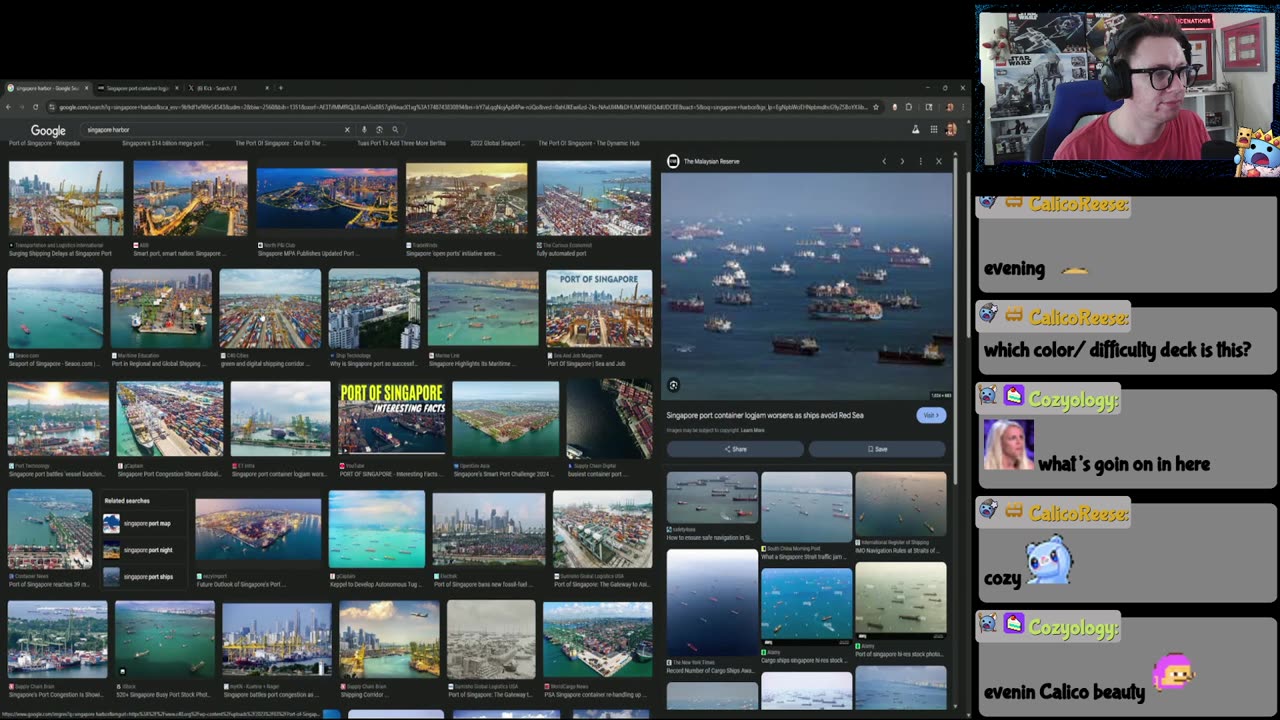1280x720 pixels.
Task: Open the 'Port of Singapore | Sea and Job' thumbnail
Action: pyautogui.click(x=599, y=310)
